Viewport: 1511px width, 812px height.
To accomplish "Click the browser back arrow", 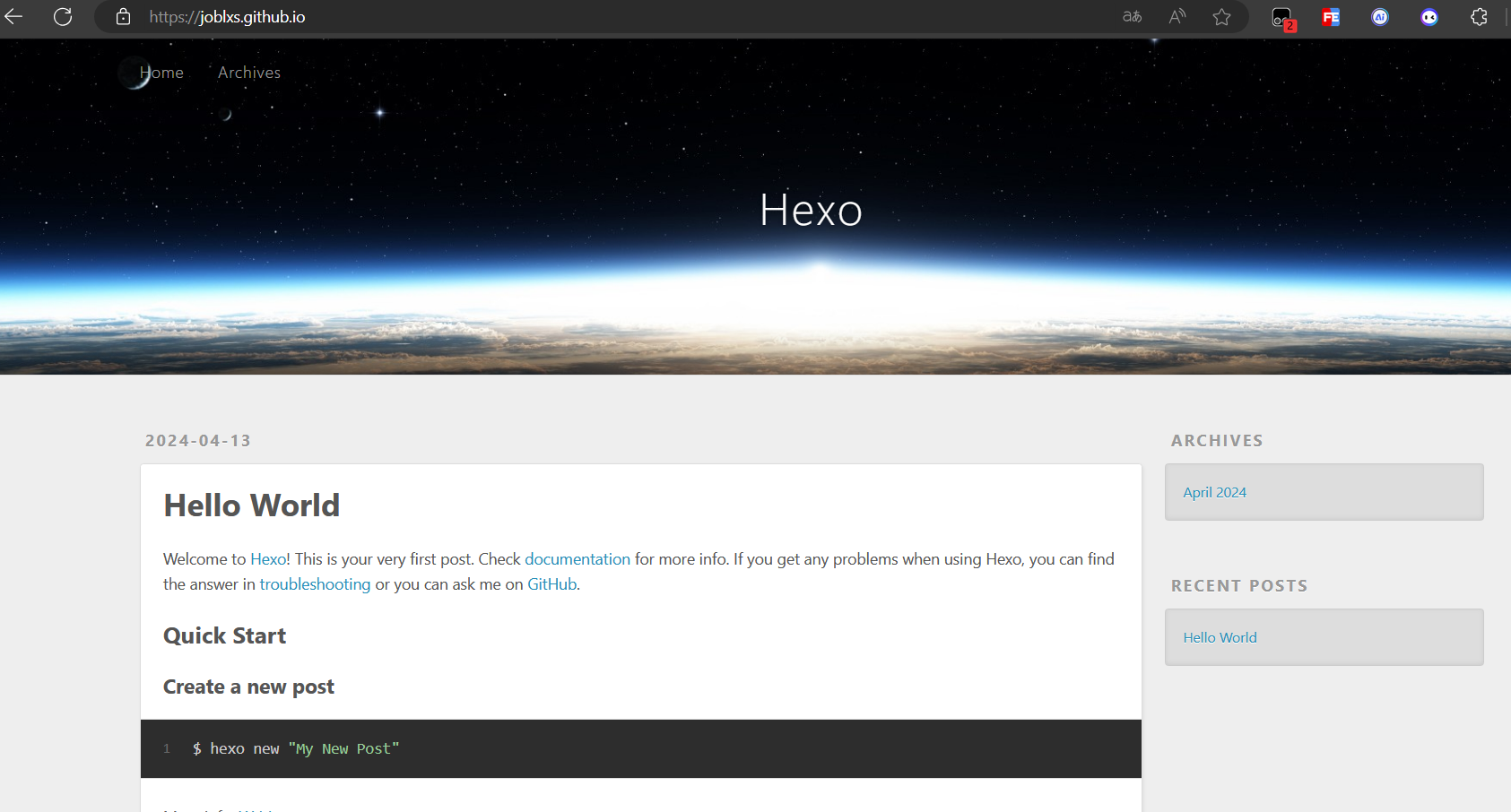I will pos(13,17).
